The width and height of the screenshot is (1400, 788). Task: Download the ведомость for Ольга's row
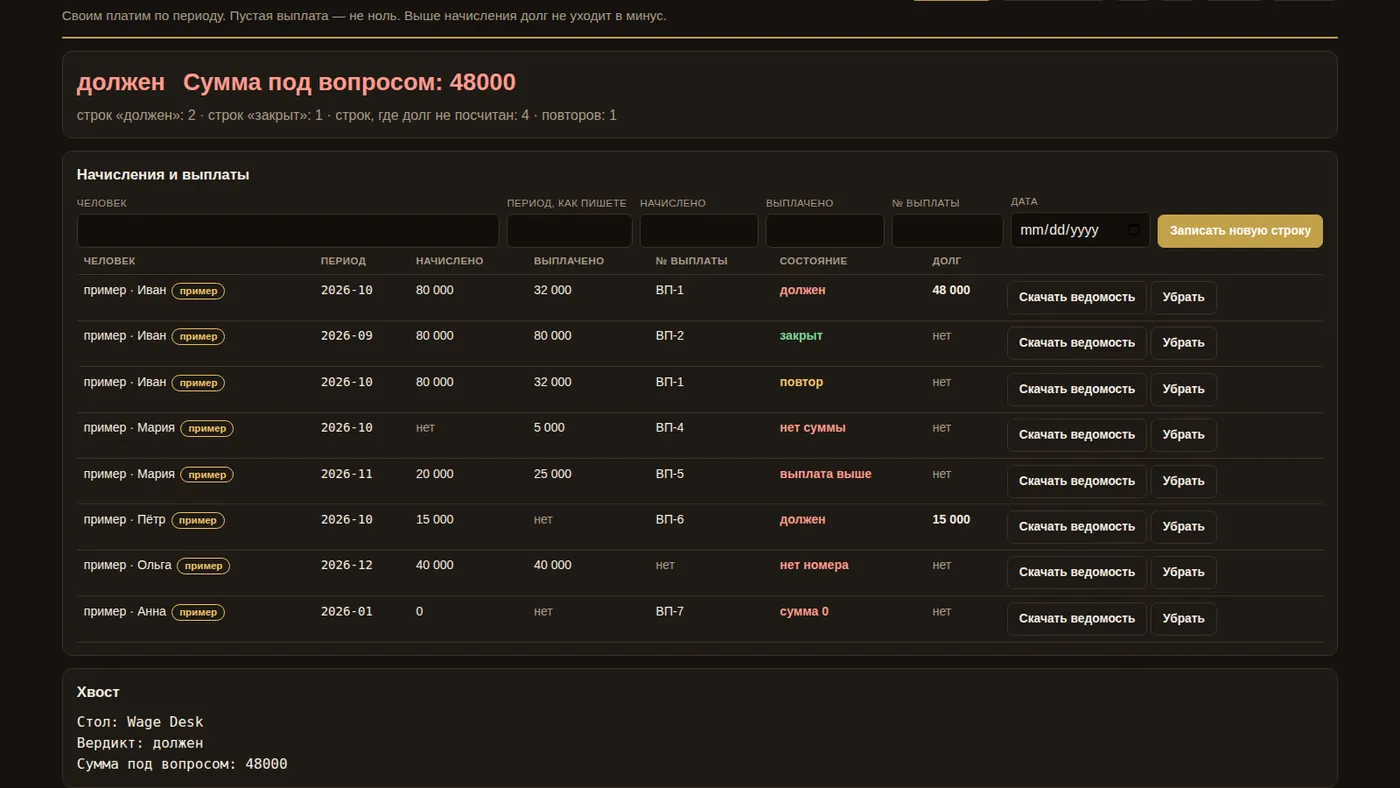click(1077, 572)
